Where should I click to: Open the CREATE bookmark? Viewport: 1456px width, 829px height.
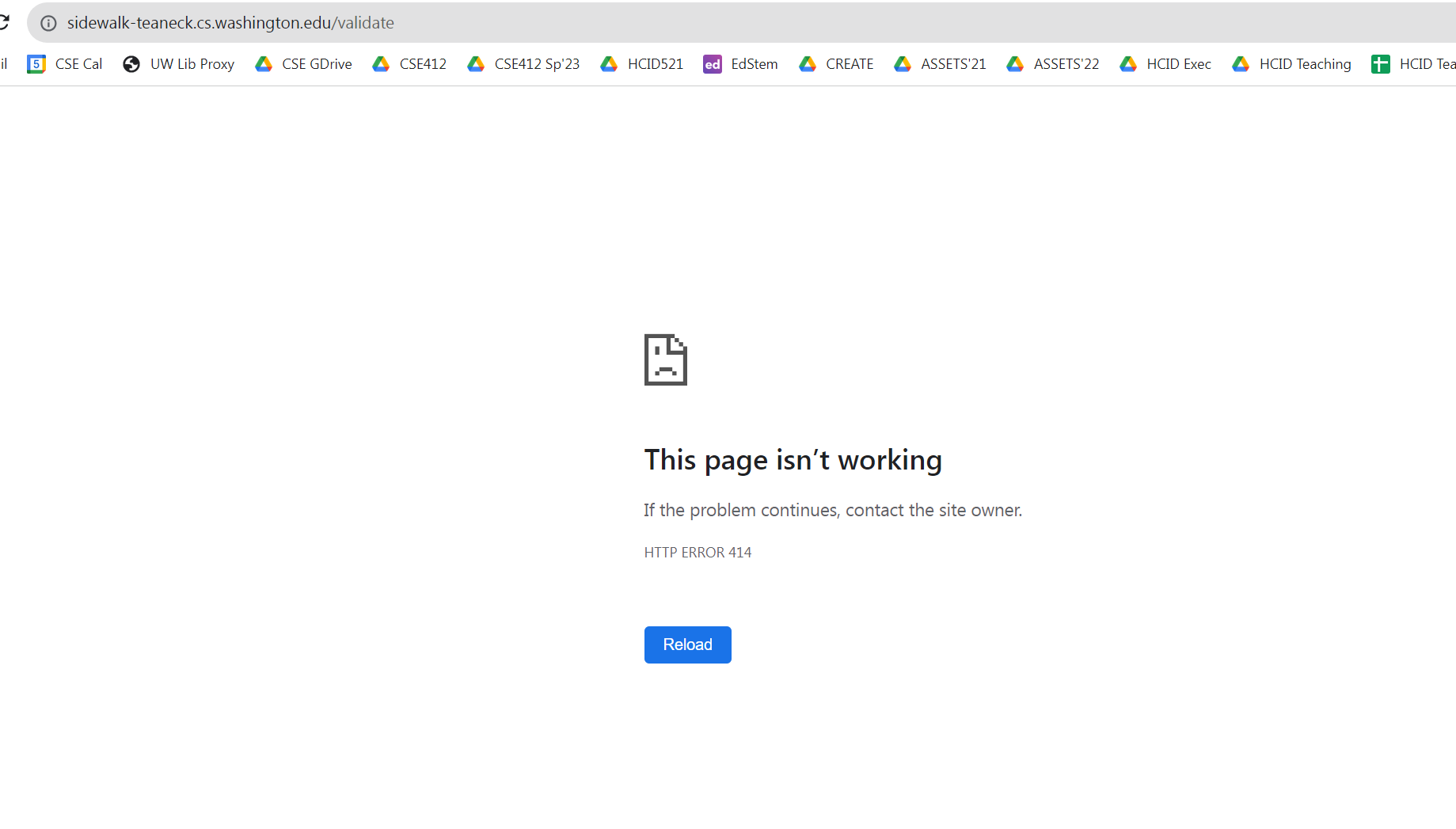click(x=850, y=64)
